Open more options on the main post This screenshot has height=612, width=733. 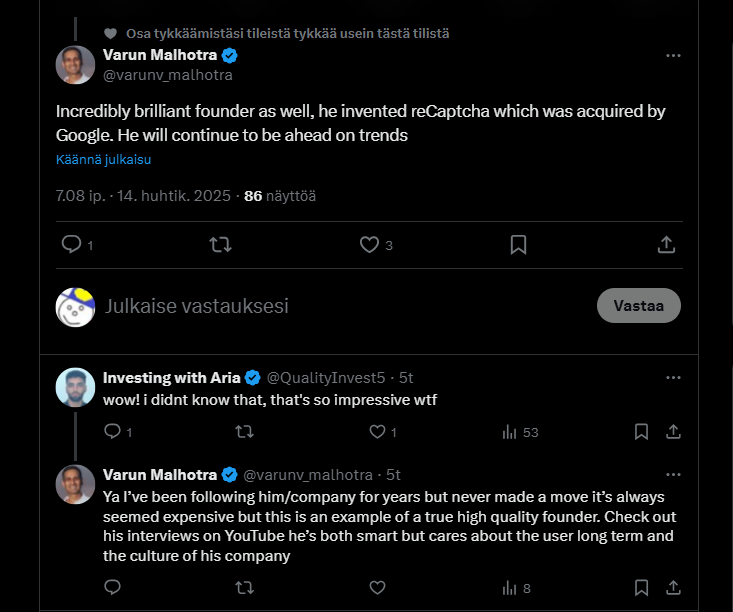(674, 55)
